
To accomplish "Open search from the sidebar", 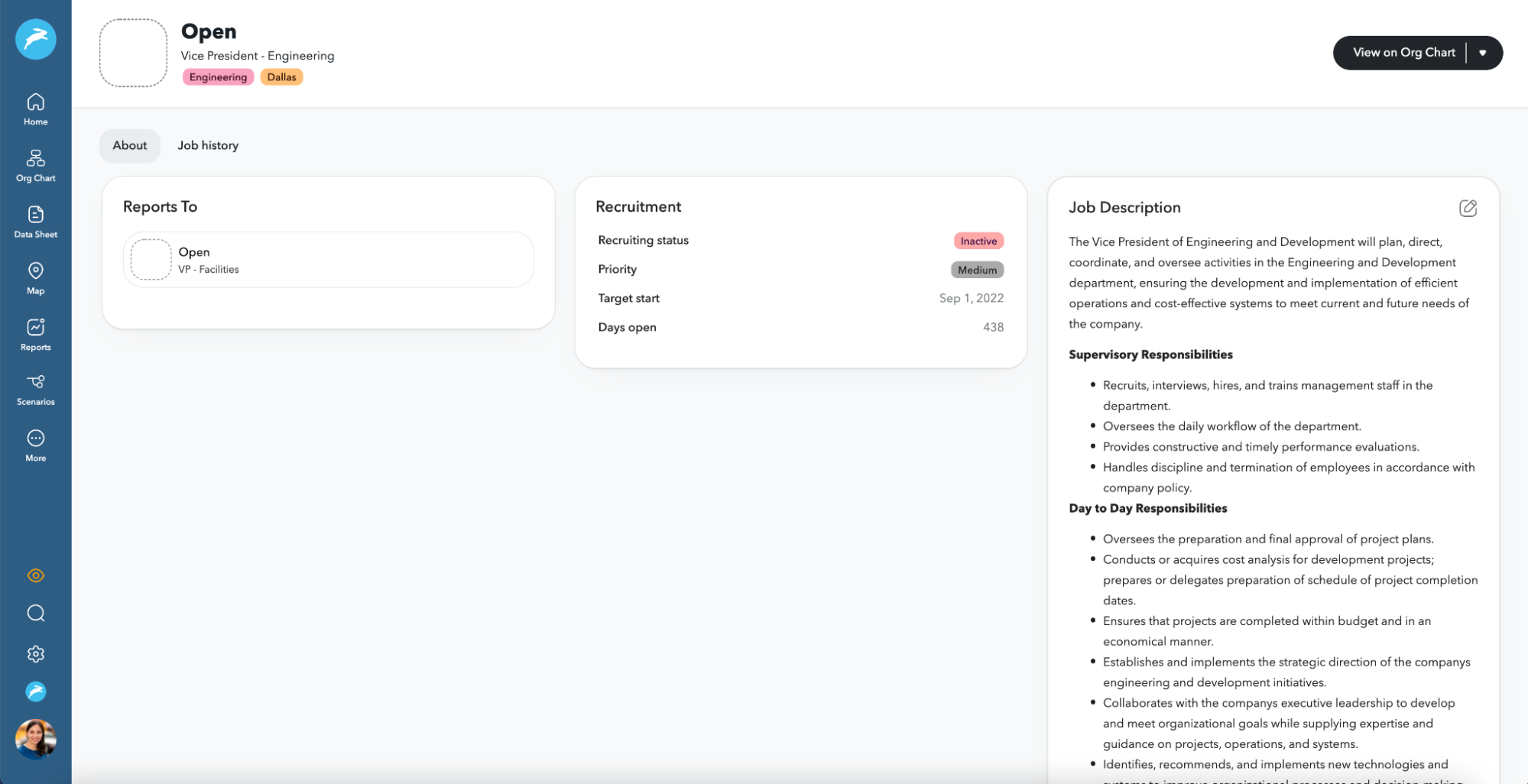I will 35,614.
